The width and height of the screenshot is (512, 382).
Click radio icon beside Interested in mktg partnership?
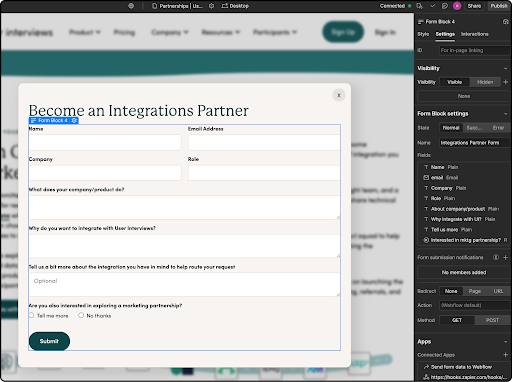[426, 240]
